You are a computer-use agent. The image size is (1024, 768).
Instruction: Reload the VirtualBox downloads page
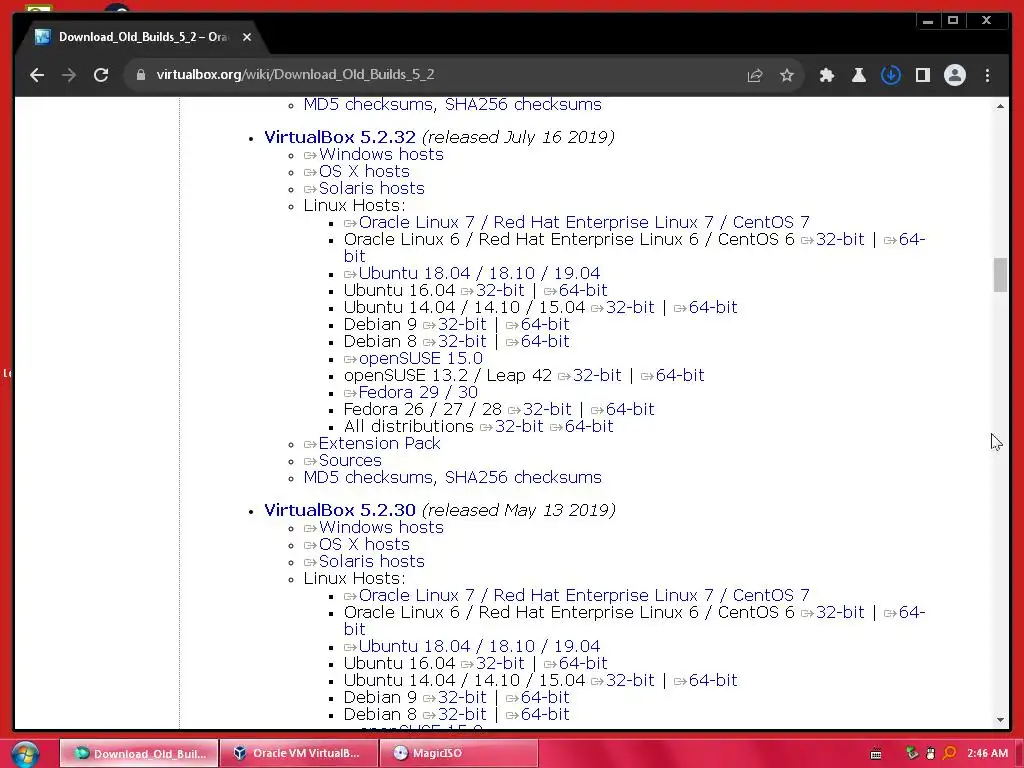[x=101, y=75]
